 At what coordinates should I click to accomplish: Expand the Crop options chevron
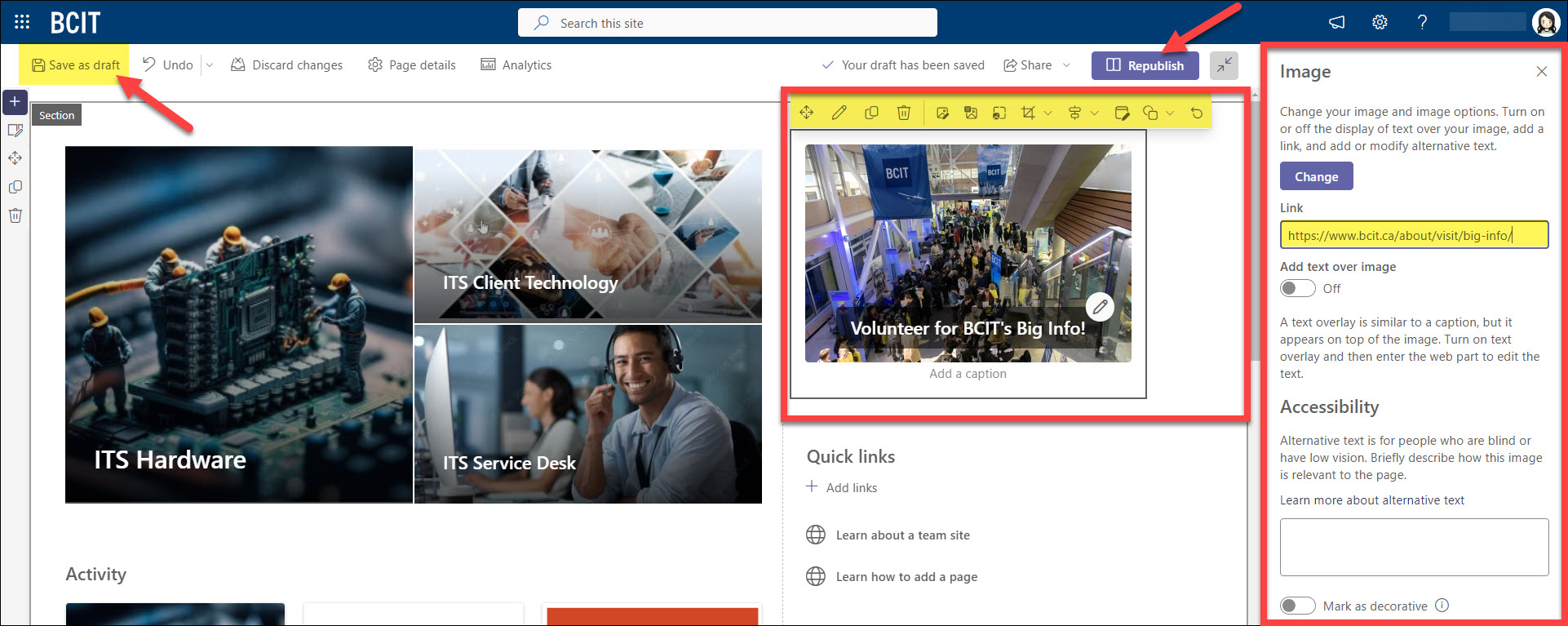pos(1048,113)
